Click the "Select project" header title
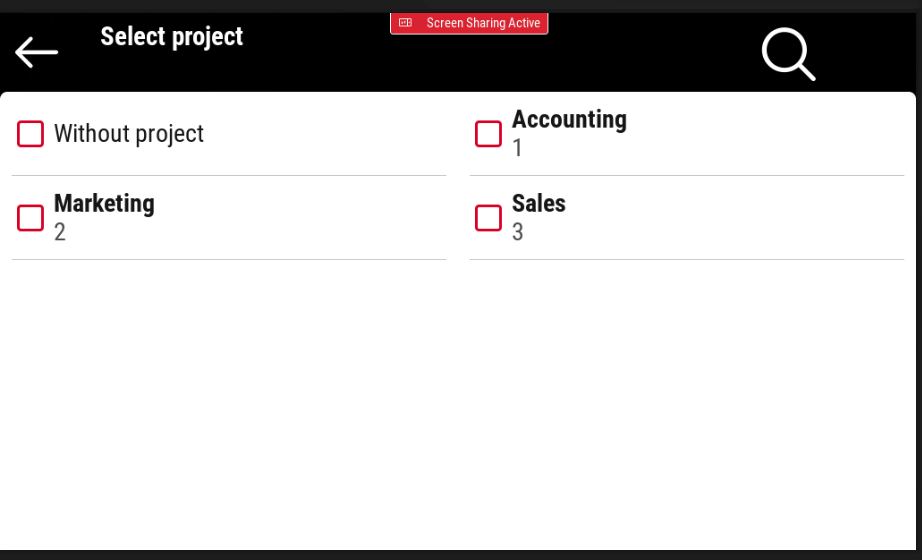Screen dimensions: 922x560 coord(172,37)
